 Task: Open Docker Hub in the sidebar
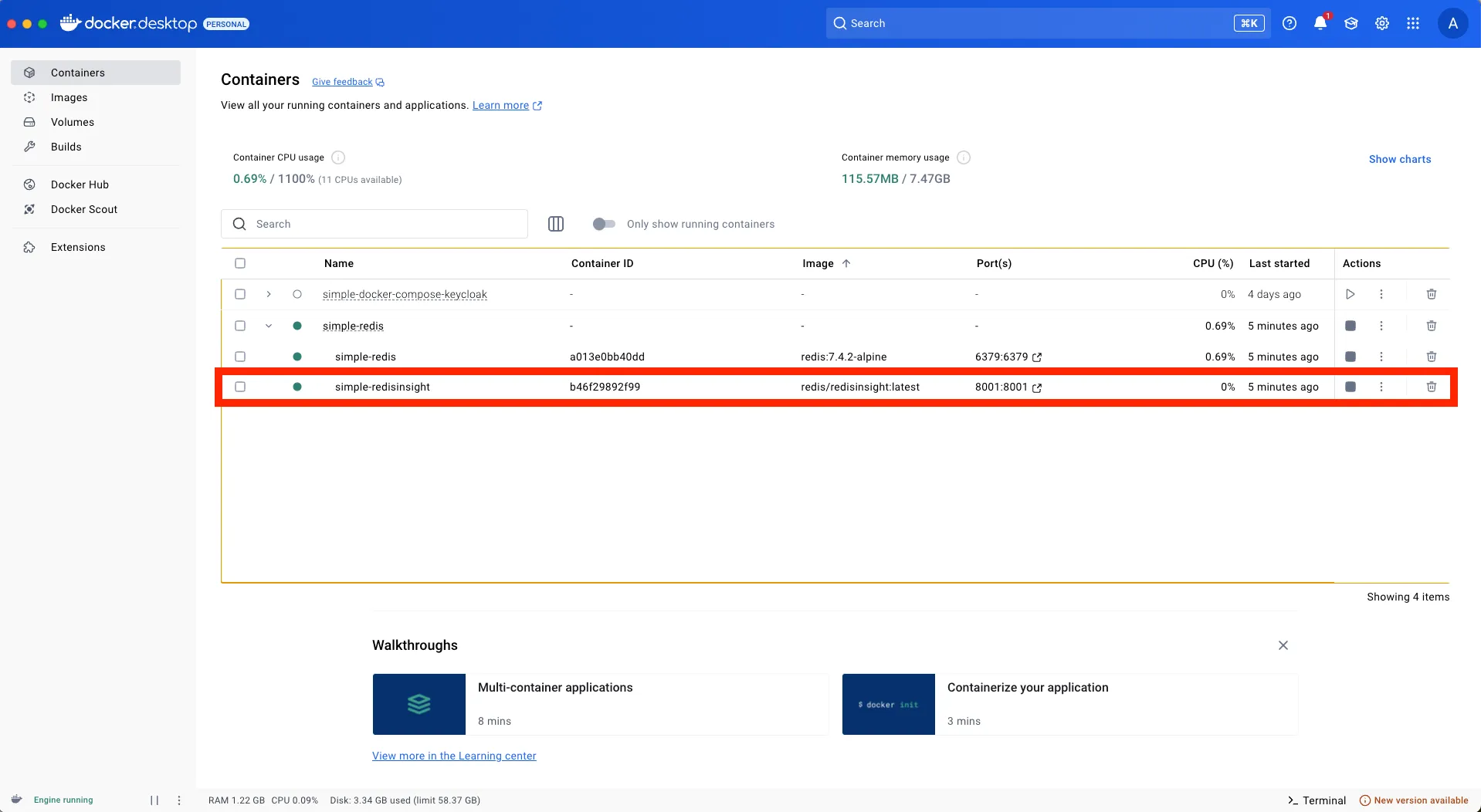(96, 184)
